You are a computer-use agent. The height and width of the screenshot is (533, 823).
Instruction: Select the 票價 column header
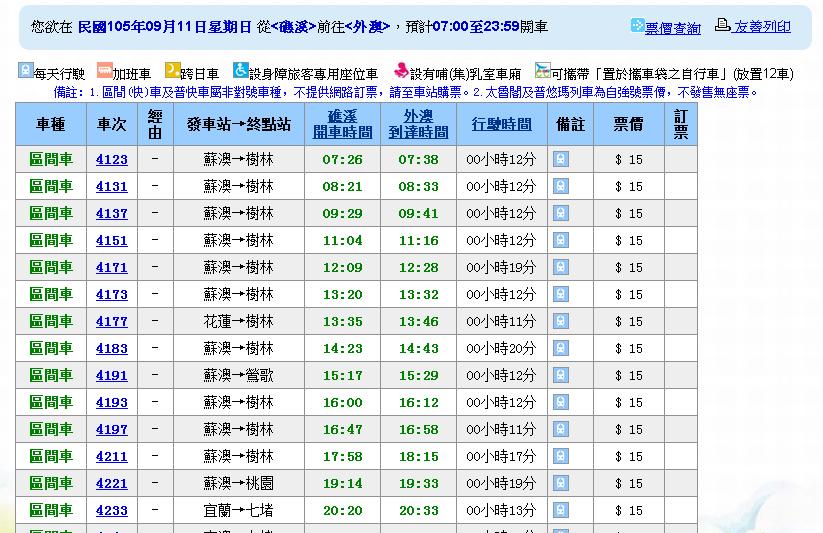pyautogui.click(x=629, y=124)
